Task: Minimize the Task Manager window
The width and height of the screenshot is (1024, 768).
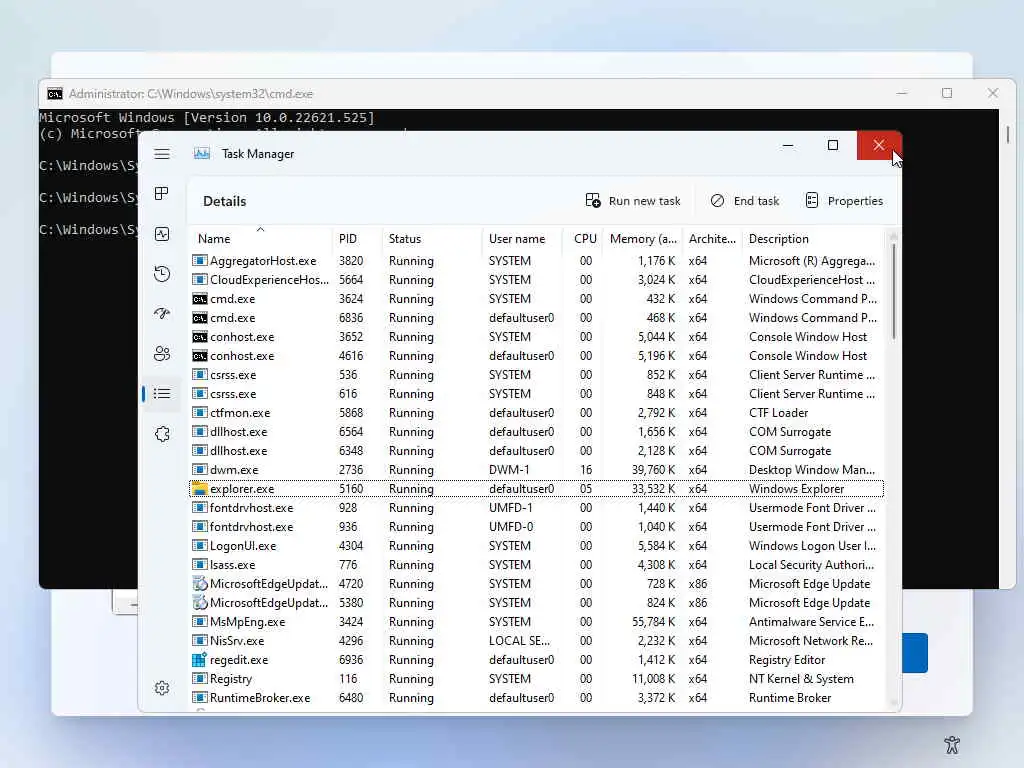Action: [788, 145]
